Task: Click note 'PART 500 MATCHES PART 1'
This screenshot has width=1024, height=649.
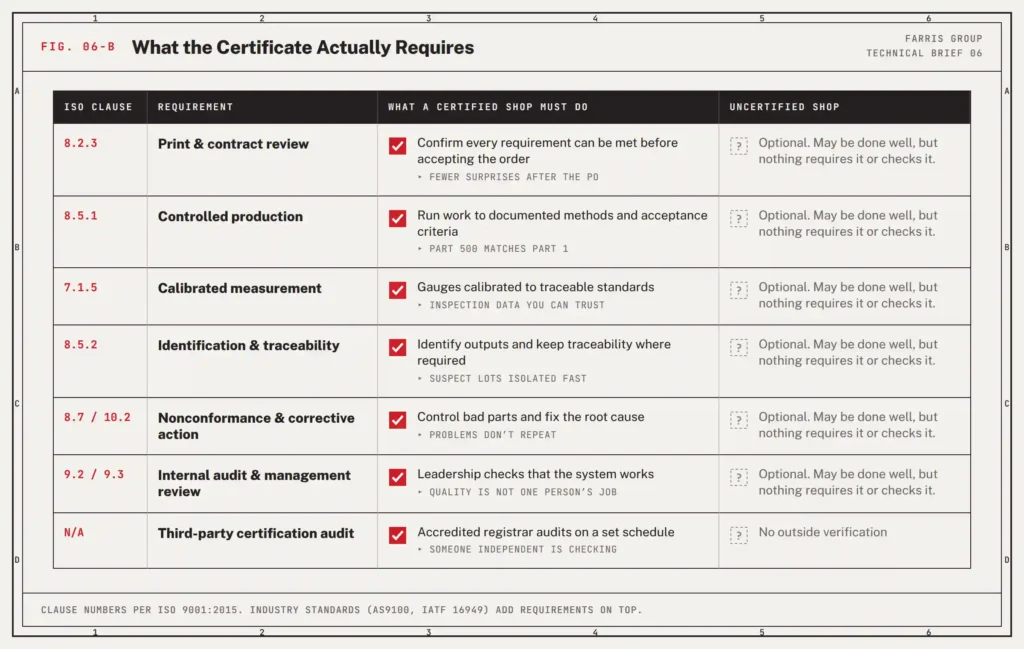Action: [498, 249]
